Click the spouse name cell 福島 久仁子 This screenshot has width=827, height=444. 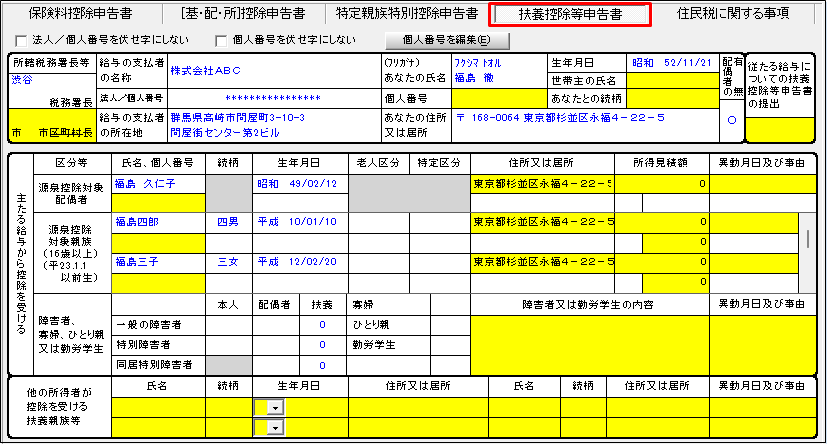tap(157, 184)
